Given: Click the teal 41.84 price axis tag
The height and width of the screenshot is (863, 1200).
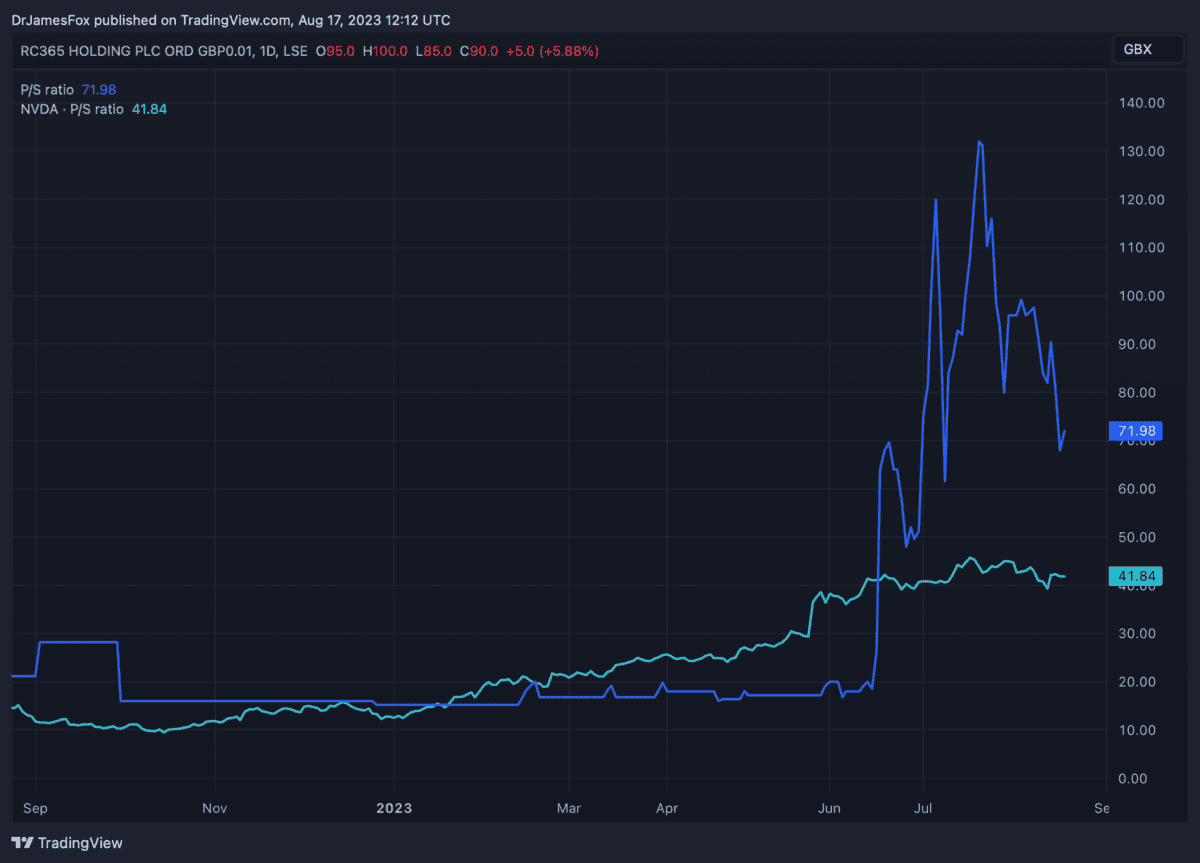Looking at the screenshot, I should (x=1136, y=576).
